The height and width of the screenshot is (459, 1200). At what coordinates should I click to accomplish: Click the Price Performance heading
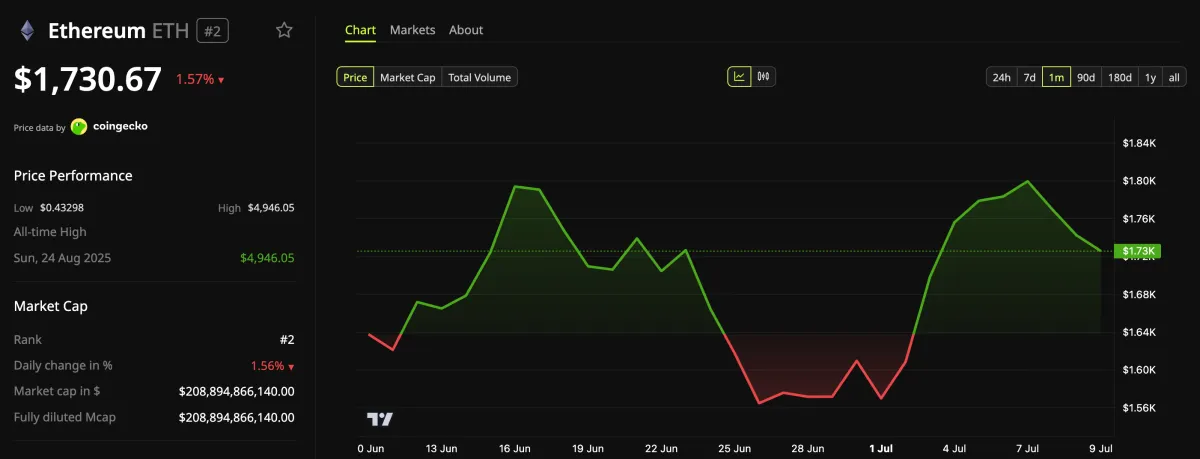pyautogui.click(x=73, y=175)
